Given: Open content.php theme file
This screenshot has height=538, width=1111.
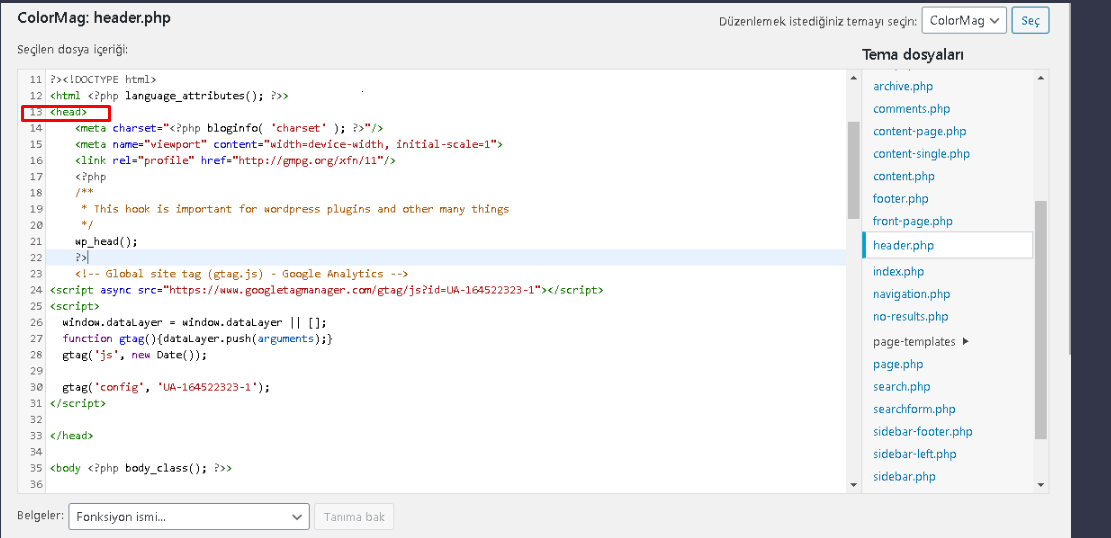Looking at the screenshot, I should (x=903, y=176).
